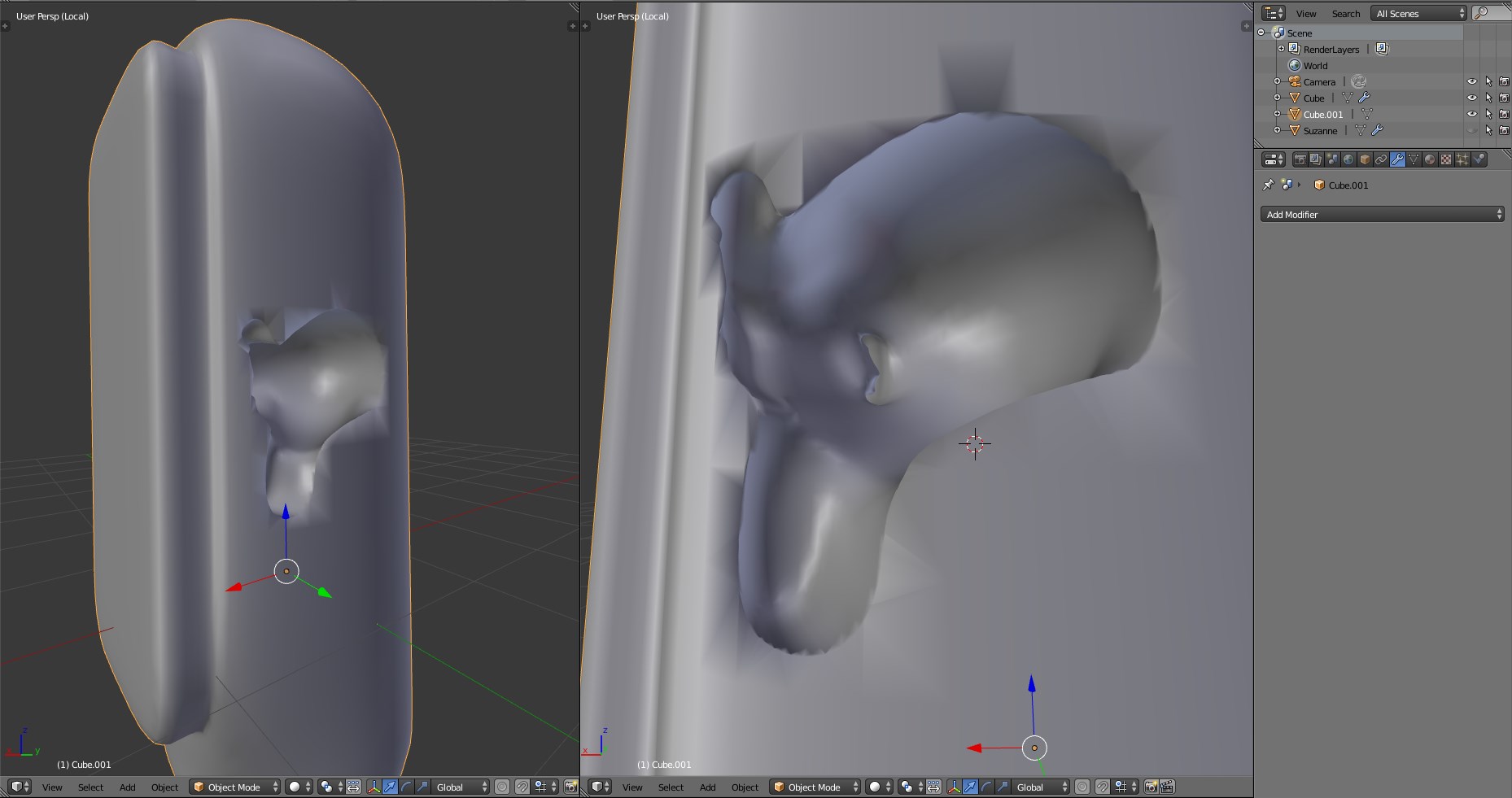This screenshot has height=798, width=1512.
Task: Open Object Mode dropdown in left viewport
Action: (235, 787)
